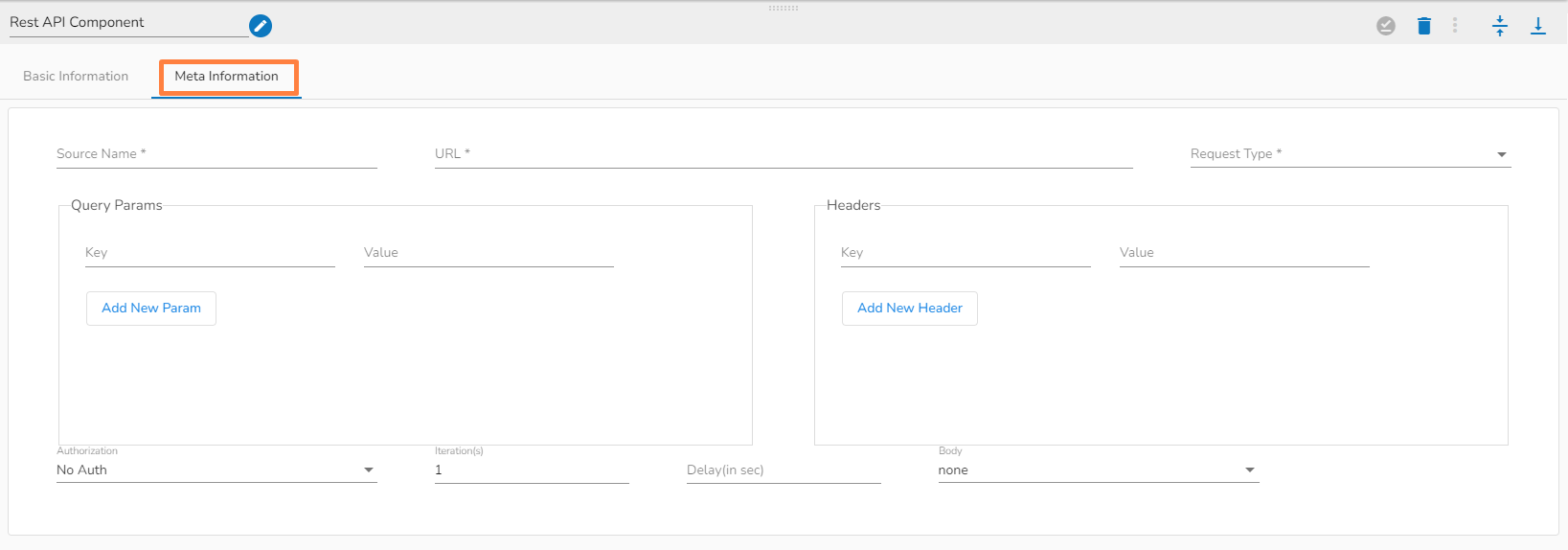Image resolution: width=1568 pixels, height=550 pixels.
Task: Click into the URL text field
Action: coord(784,154)
